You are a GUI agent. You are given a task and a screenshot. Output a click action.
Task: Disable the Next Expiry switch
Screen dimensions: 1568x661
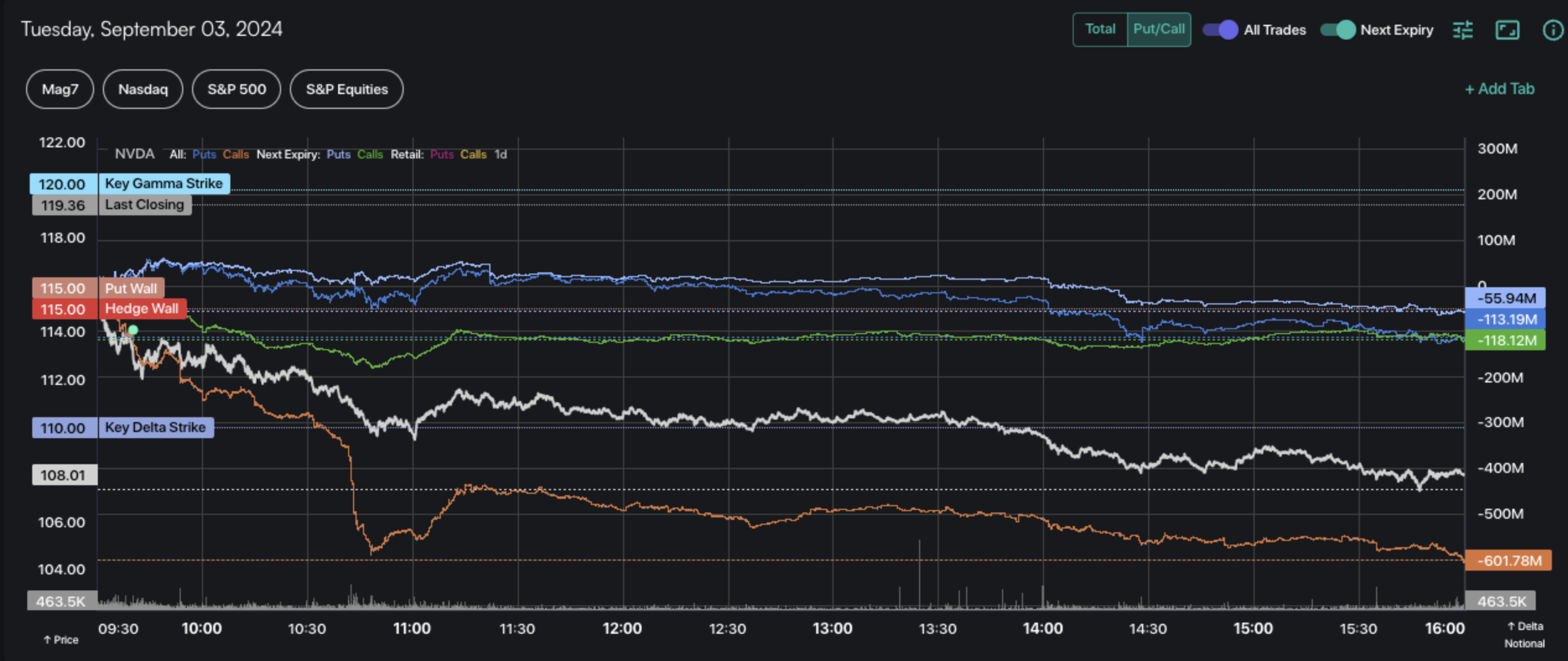click(1338, 30)
